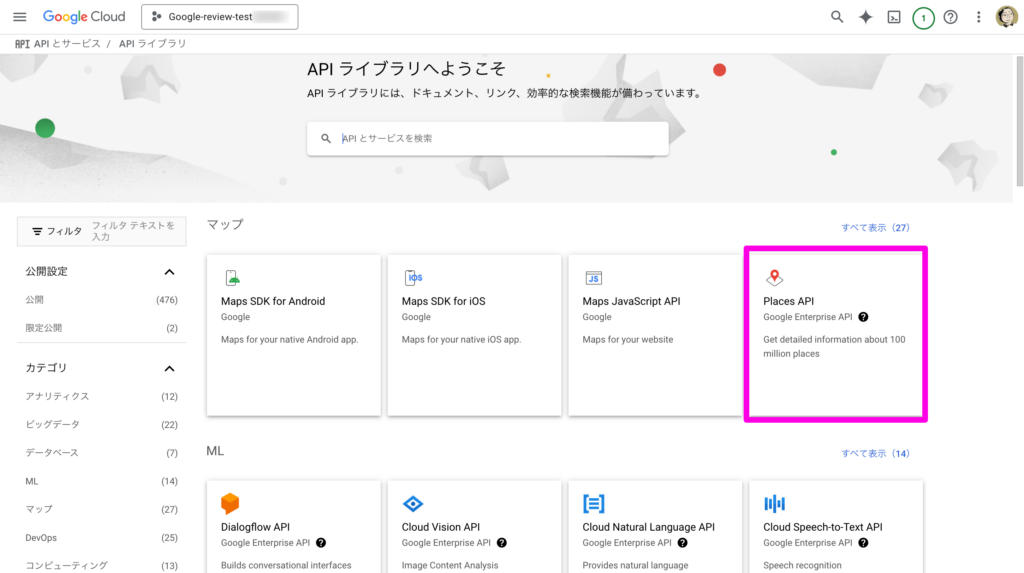Click the magnifier icon in the API search box
Viewport: 1024px width, 573px height.
[326, 139]
